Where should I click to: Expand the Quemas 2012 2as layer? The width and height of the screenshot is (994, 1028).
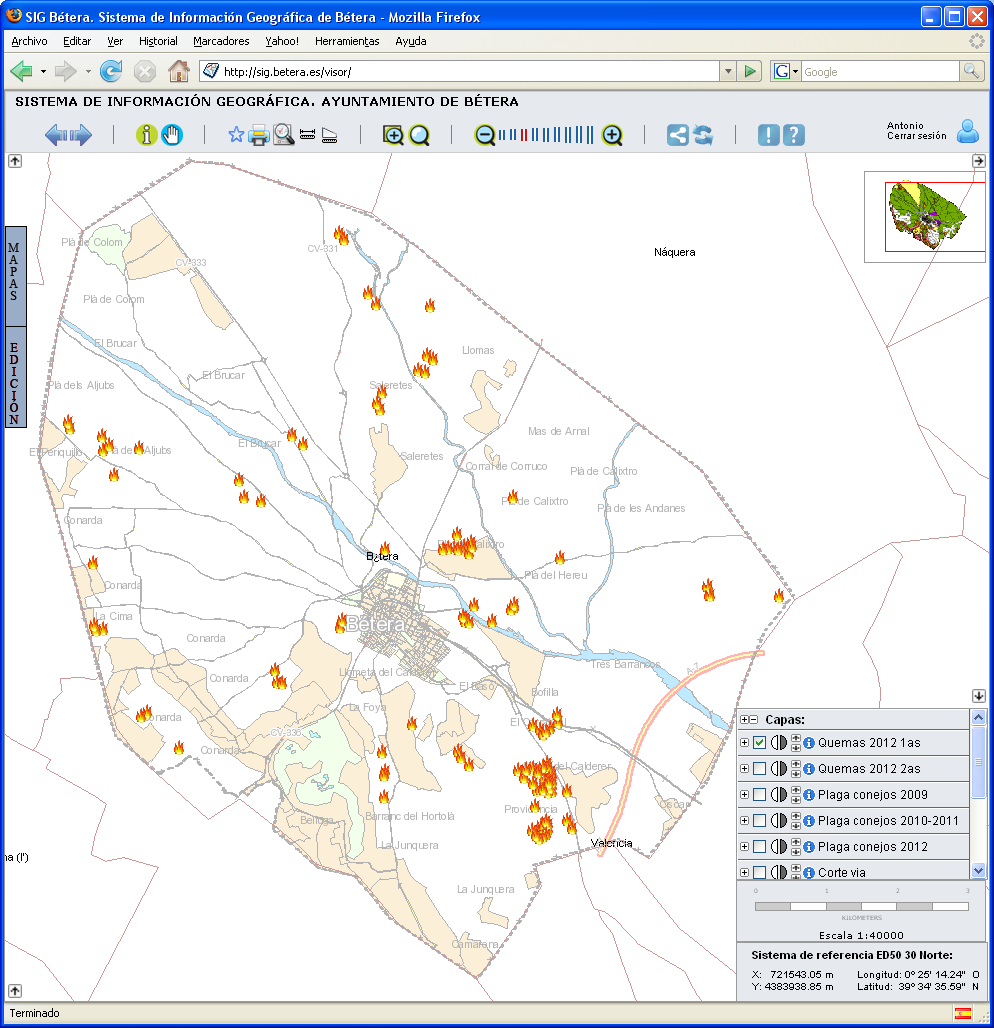744,768
